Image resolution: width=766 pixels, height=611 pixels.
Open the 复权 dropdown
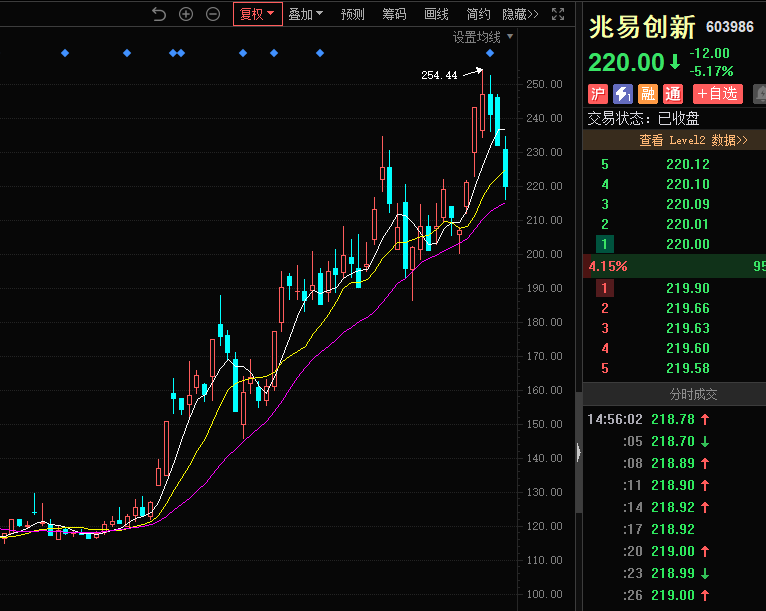(x=257, y=14)
